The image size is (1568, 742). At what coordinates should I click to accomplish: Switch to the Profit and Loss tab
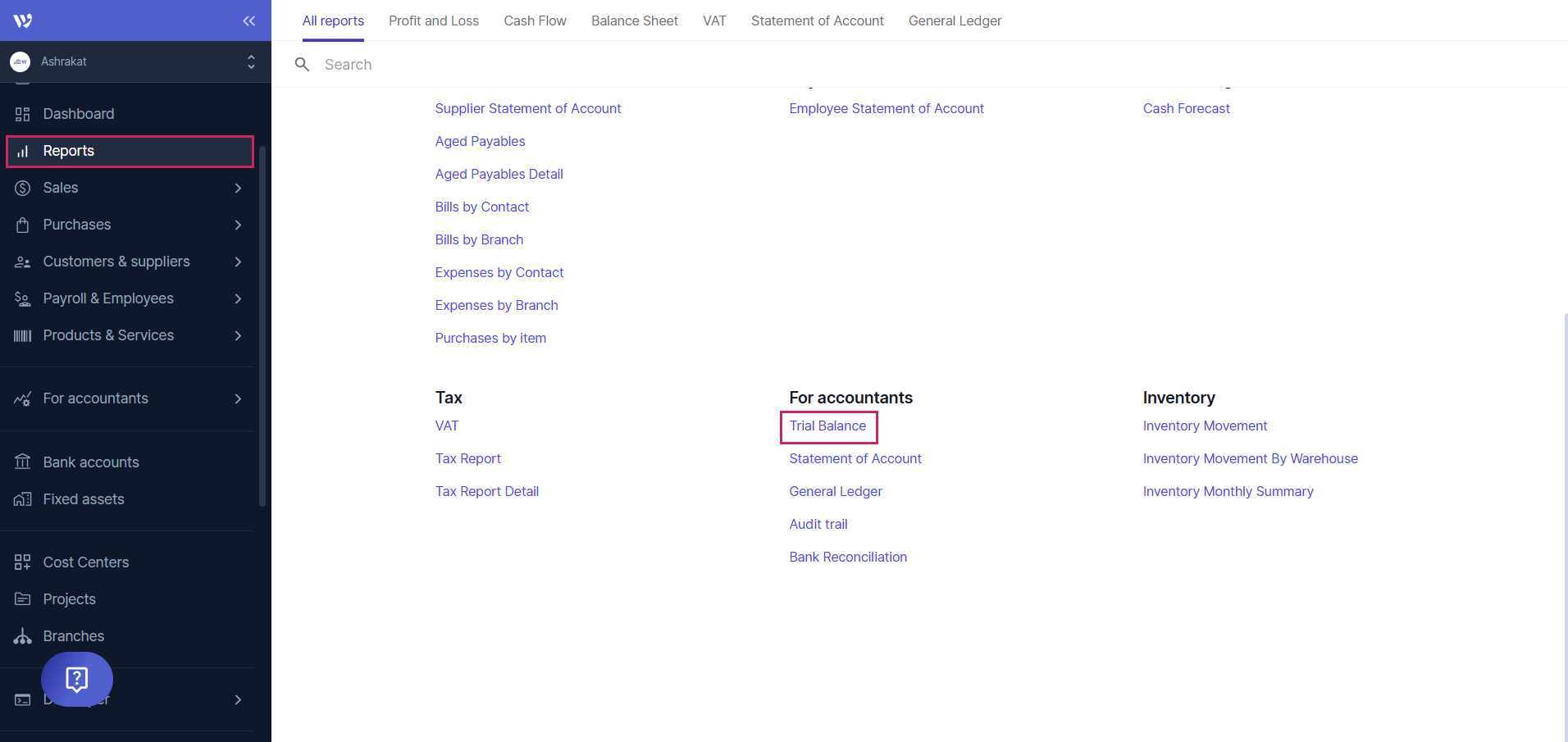click(x=433, y=20)
